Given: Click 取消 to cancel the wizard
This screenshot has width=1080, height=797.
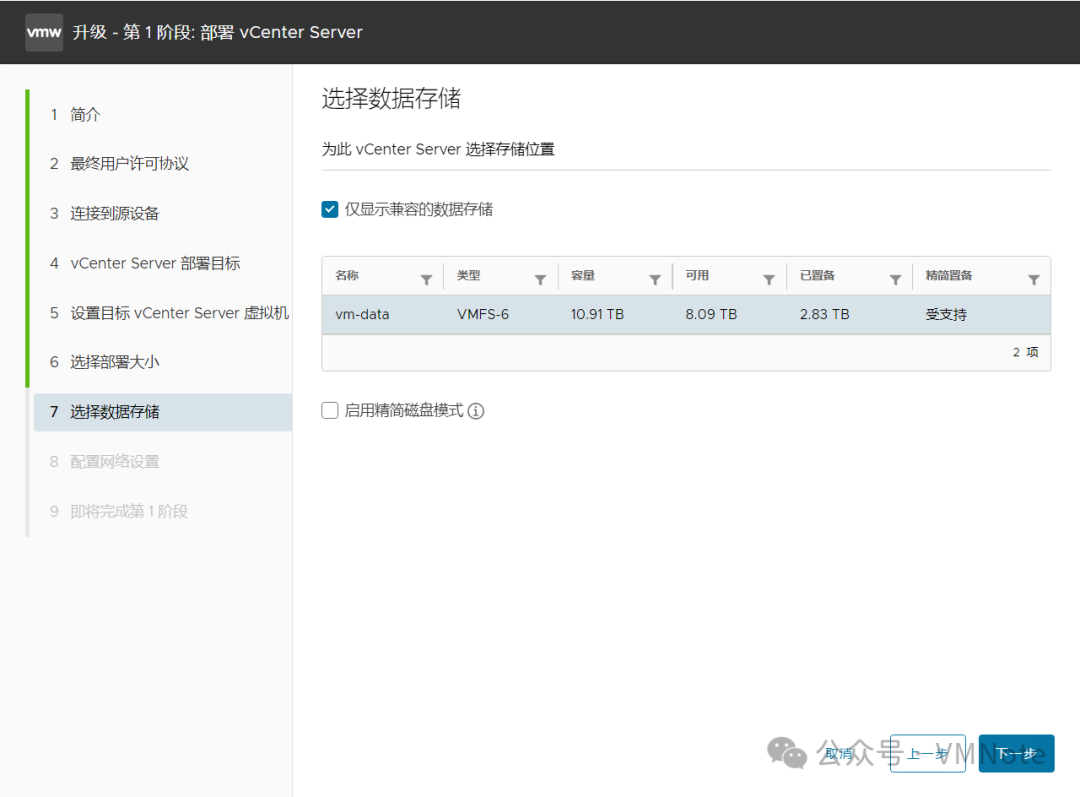Looking at the screenshot, I should pos(839,754).
